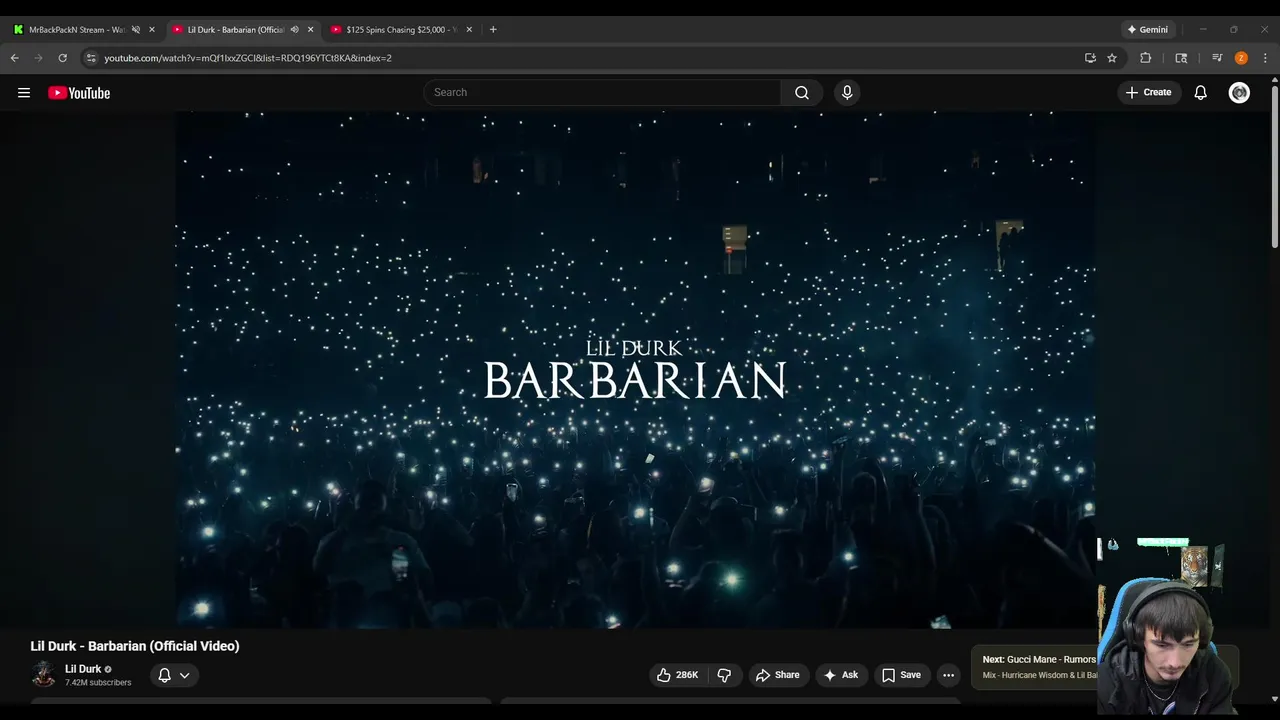Viewport: 1280px width, 720px height.
Task: Open the Lil Durk channel name link
Action: click(x=83, y=669)
